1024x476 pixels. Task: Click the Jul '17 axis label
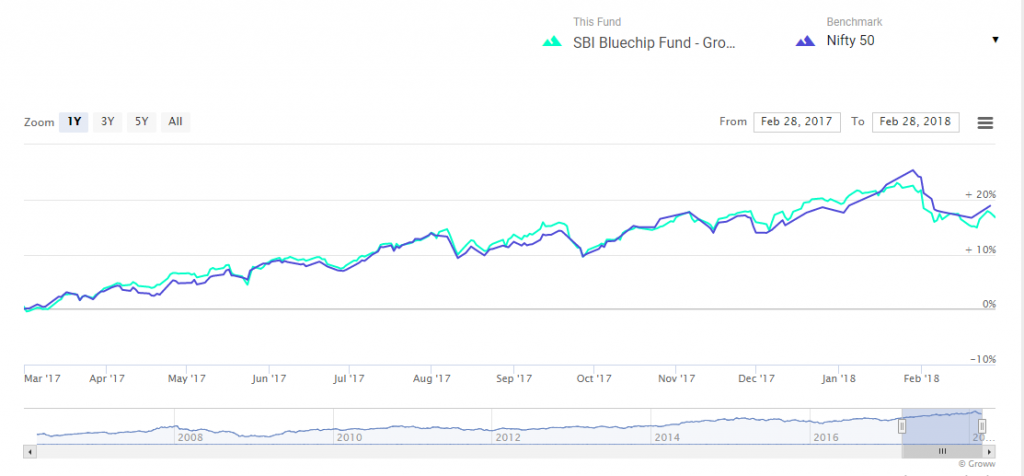[349, 378]
